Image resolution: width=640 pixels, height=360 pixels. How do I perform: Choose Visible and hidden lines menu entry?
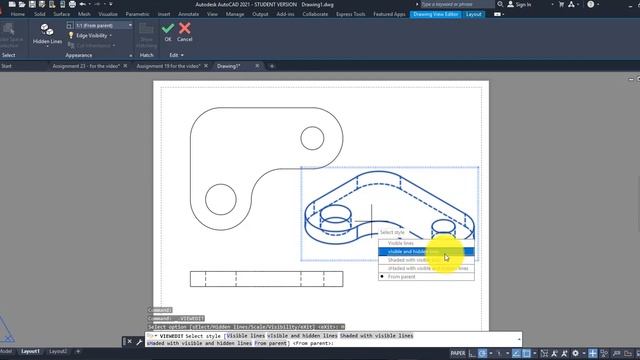tap(427, 251)
